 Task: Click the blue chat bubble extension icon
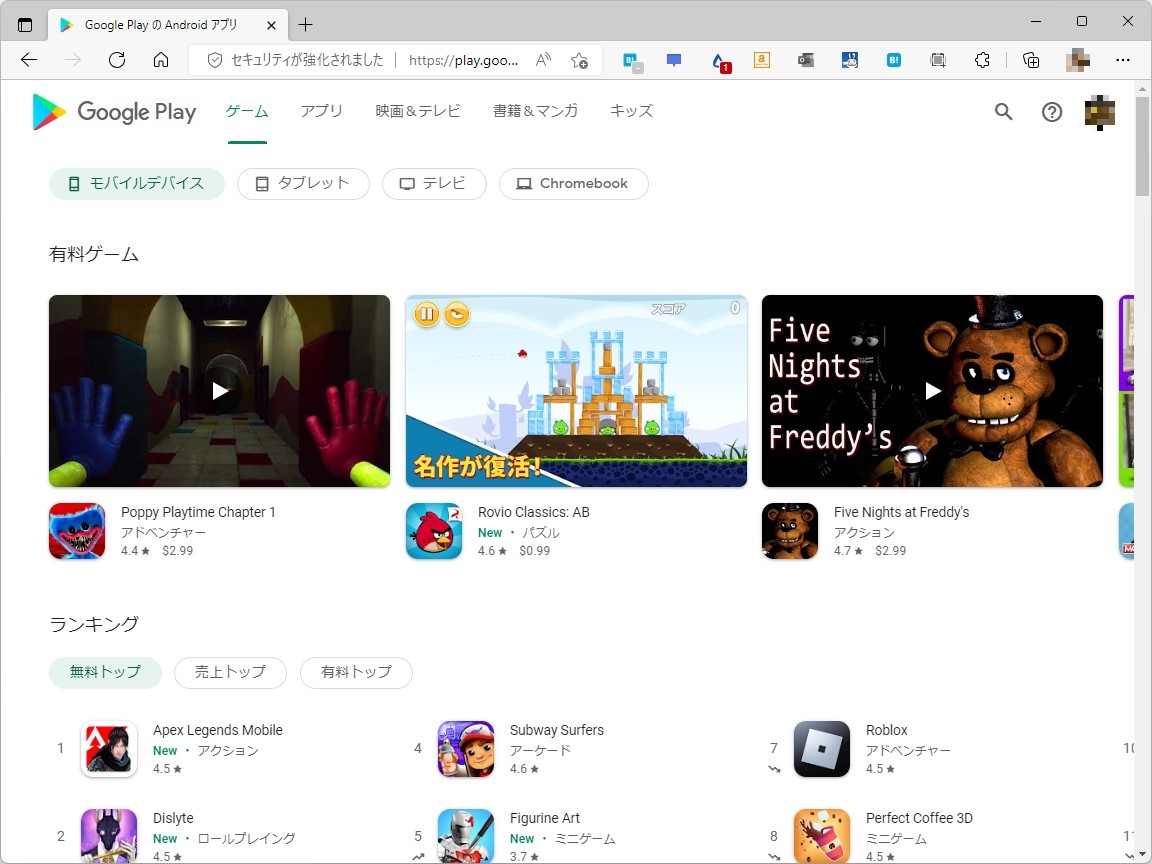(x=674, y=60)
